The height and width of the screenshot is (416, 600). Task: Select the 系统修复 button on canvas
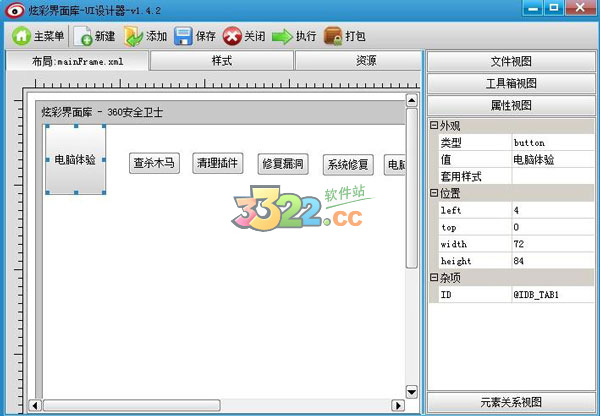tap(348, 165)
